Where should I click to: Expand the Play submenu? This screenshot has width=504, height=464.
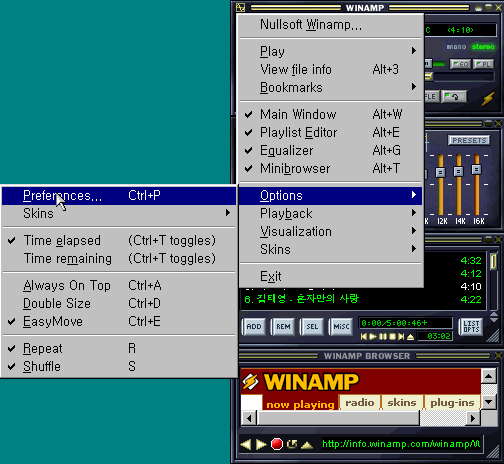point(331,51)
